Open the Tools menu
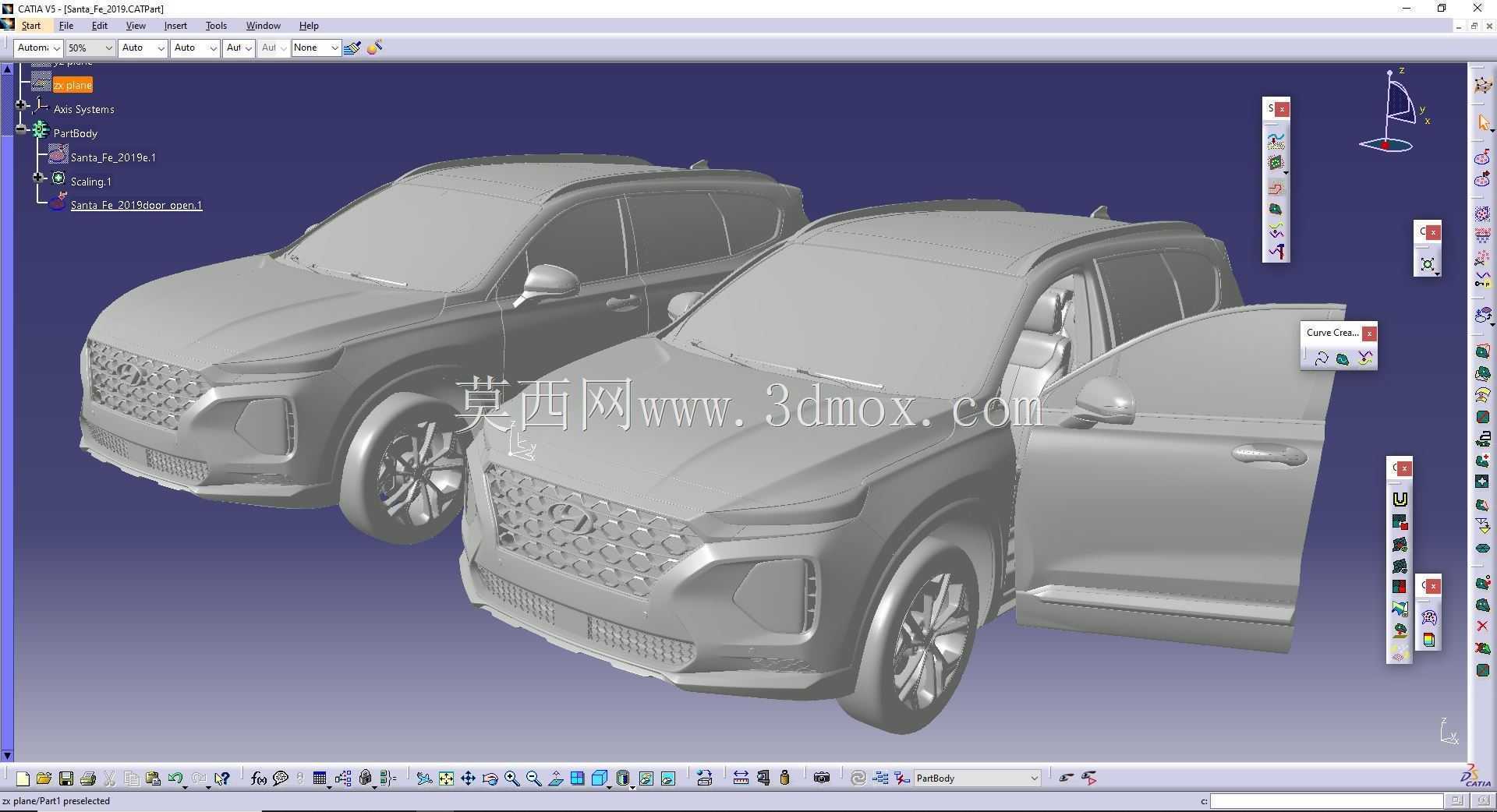Viewport: 1497px width, 812px height. [x=216, y=26]
